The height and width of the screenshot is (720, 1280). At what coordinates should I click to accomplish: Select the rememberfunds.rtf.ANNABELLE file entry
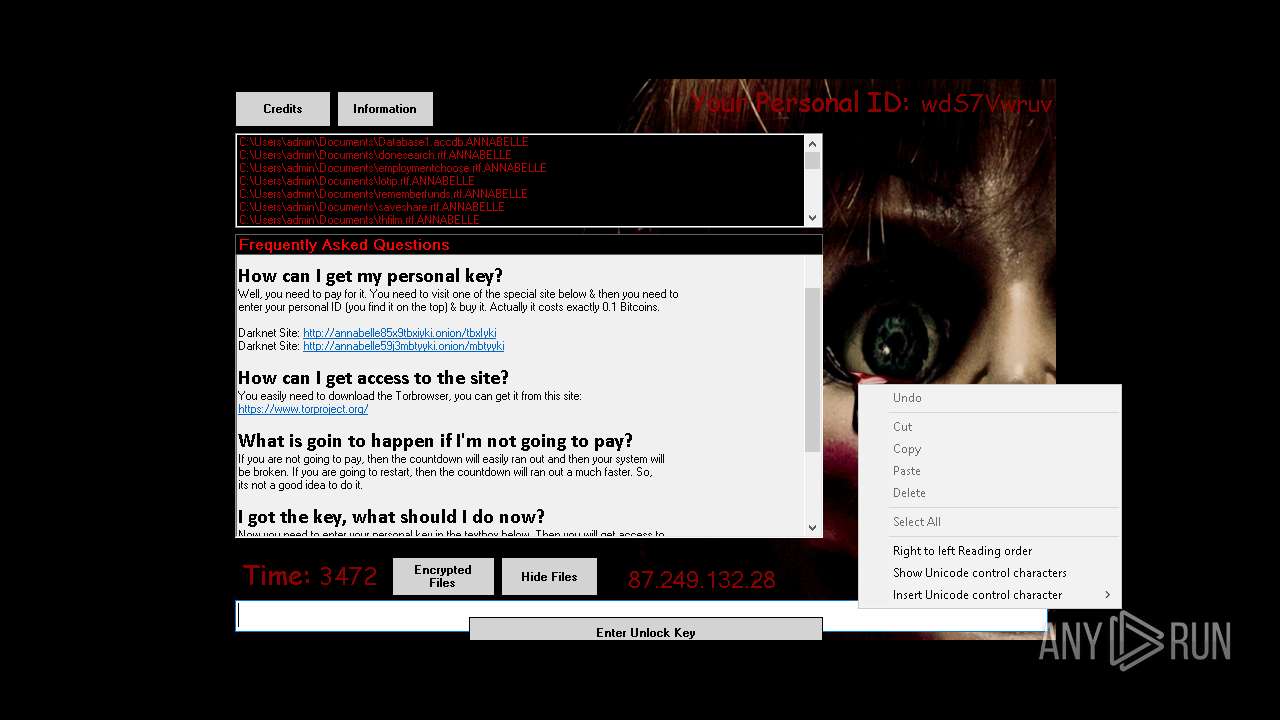(384, 194)
